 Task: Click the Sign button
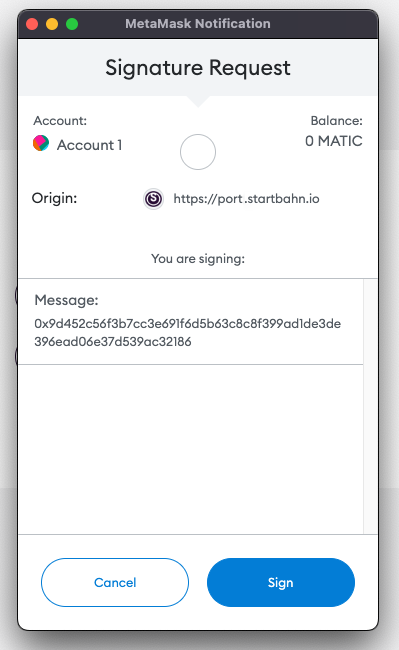click(x=281, y=582)
